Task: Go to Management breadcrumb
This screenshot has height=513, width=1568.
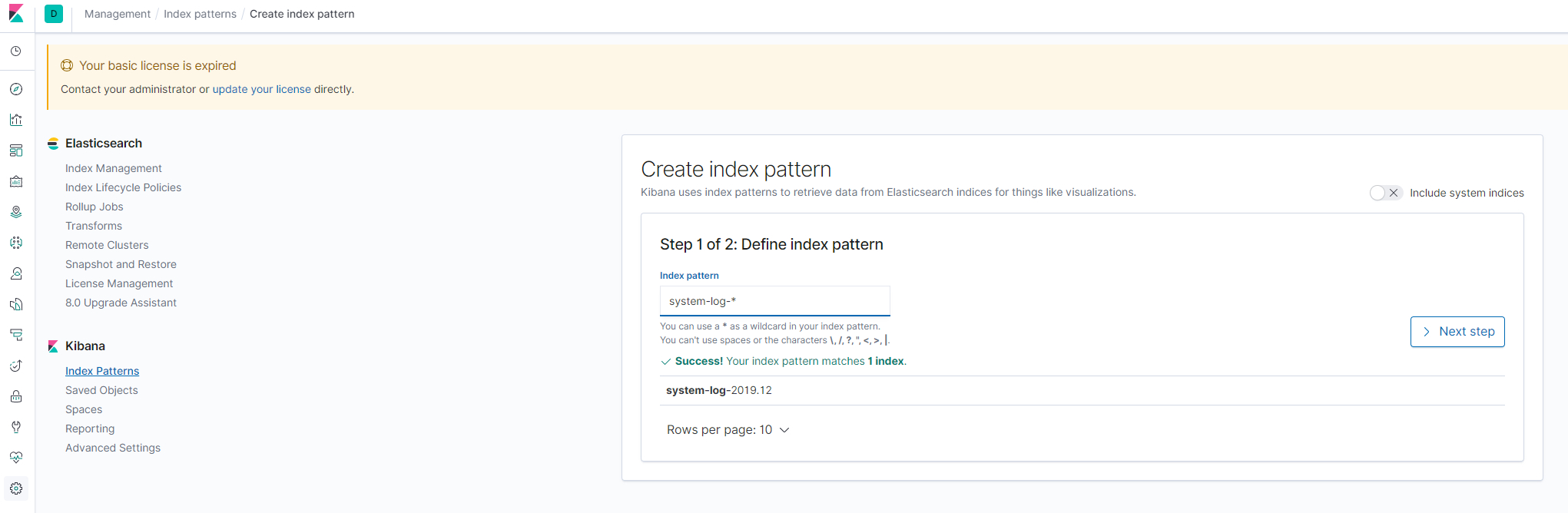Action: pos(118,14)
